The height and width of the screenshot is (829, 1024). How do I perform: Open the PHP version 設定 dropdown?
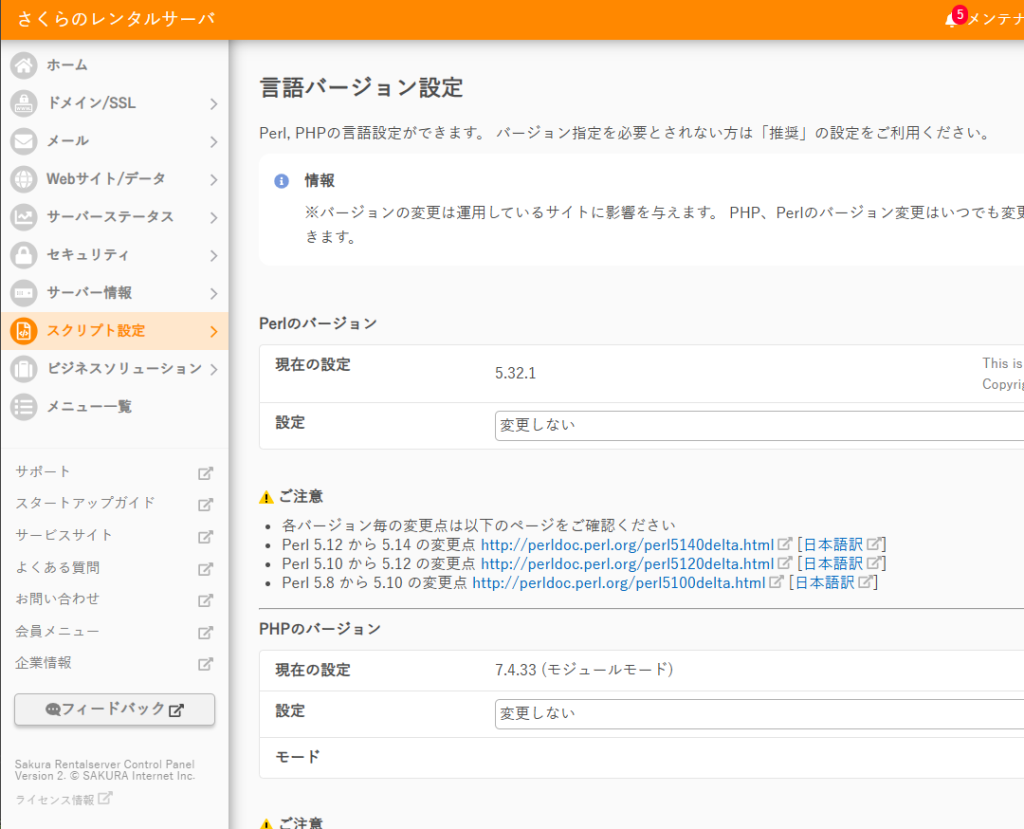pos(760,714)
